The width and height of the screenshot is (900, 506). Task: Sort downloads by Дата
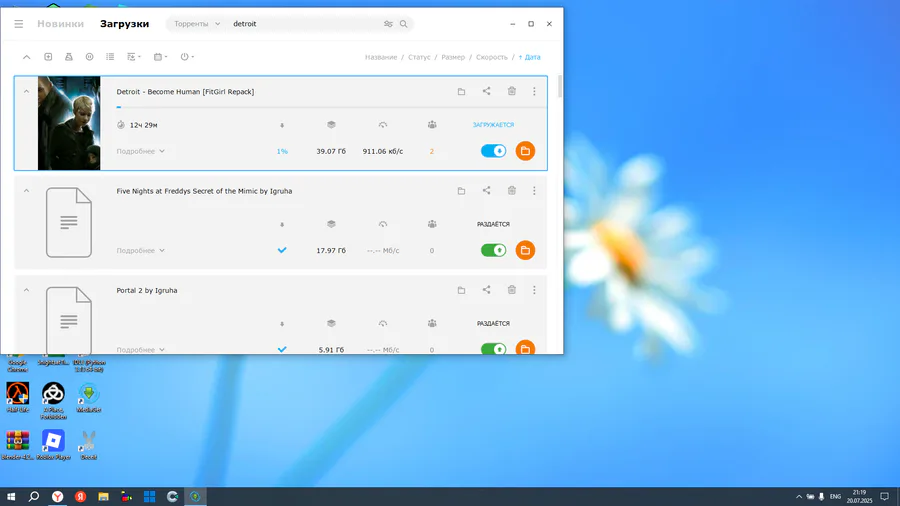pyautogui.click(x=529, y=57)
